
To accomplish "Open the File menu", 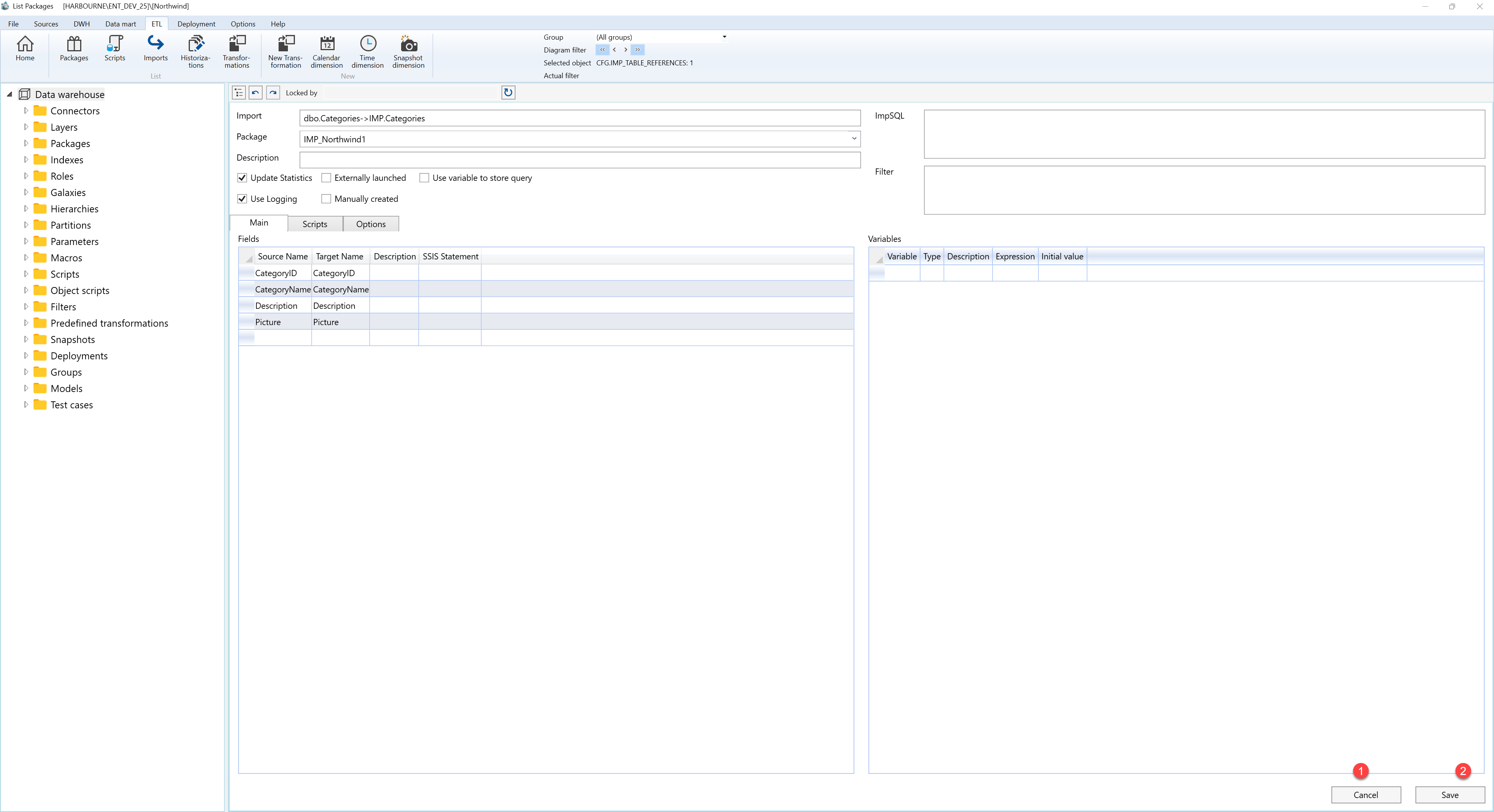I will pyautogui.click(x=13, y=24).
